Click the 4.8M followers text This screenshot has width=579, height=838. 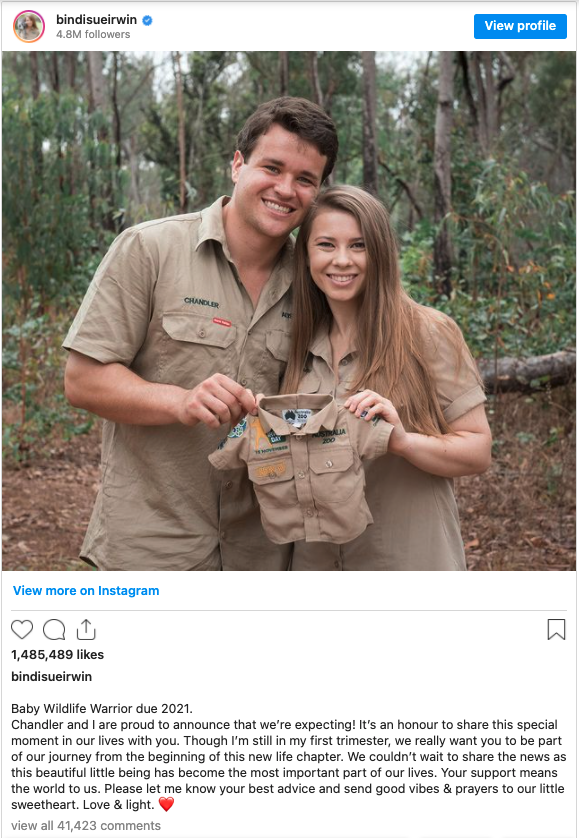point(93,34)
